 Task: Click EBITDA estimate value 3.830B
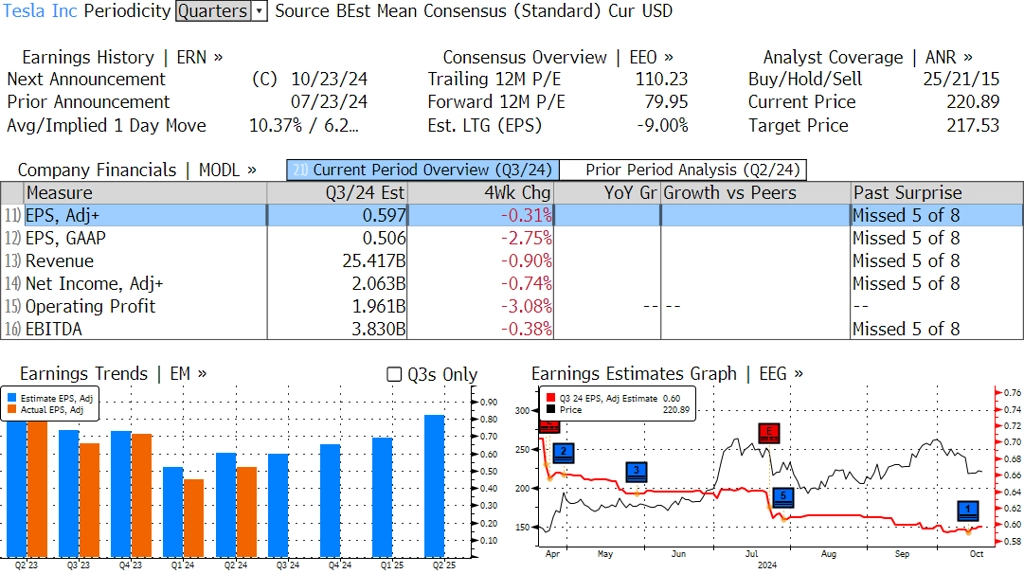(x=379, y=328)
